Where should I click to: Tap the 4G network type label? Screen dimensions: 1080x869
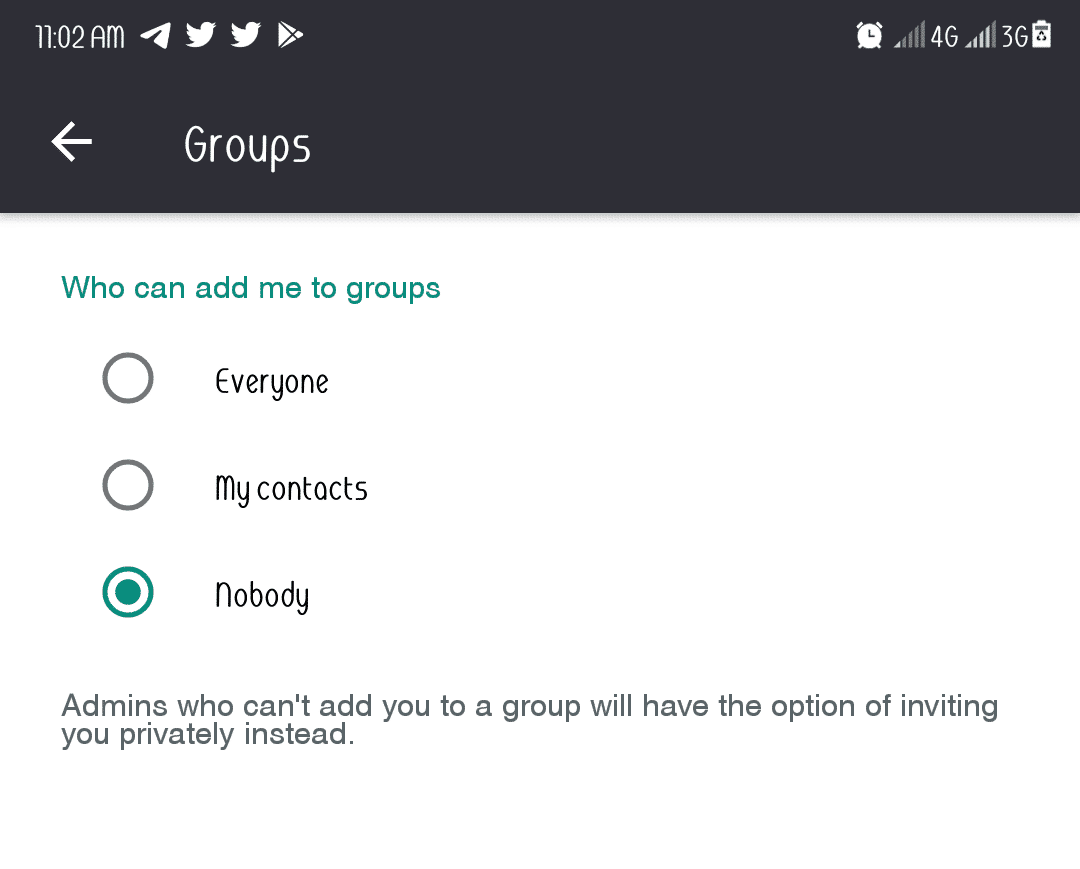click(944, 37)
